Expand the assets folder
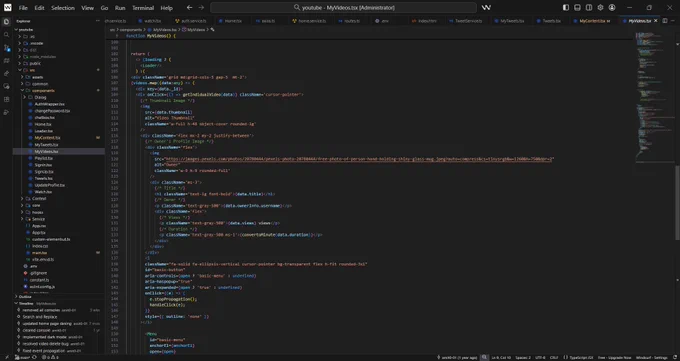The height and width of the screenshot is (361, 680). pos(59,77)
